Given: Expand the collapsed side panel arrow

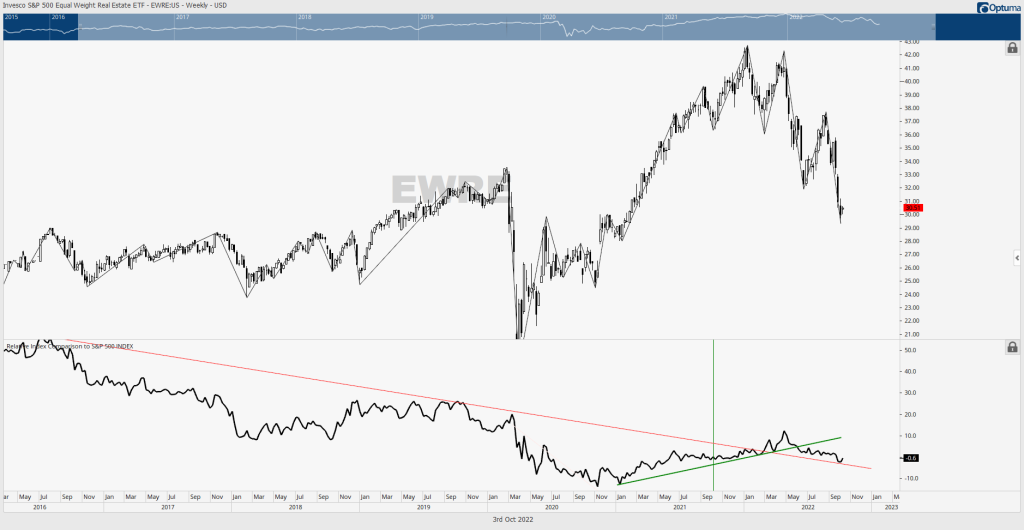Looking at the screenshot, I should (1017, 259).
